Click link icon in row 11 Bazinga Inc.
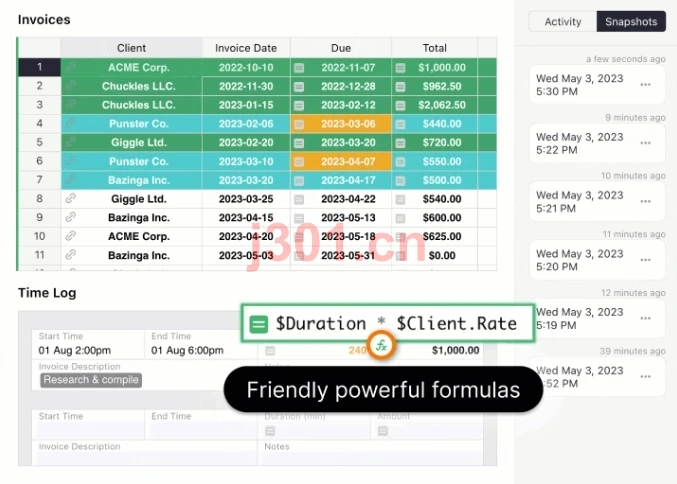This screenshot has height=484, width=677. [x=70, y=255]
